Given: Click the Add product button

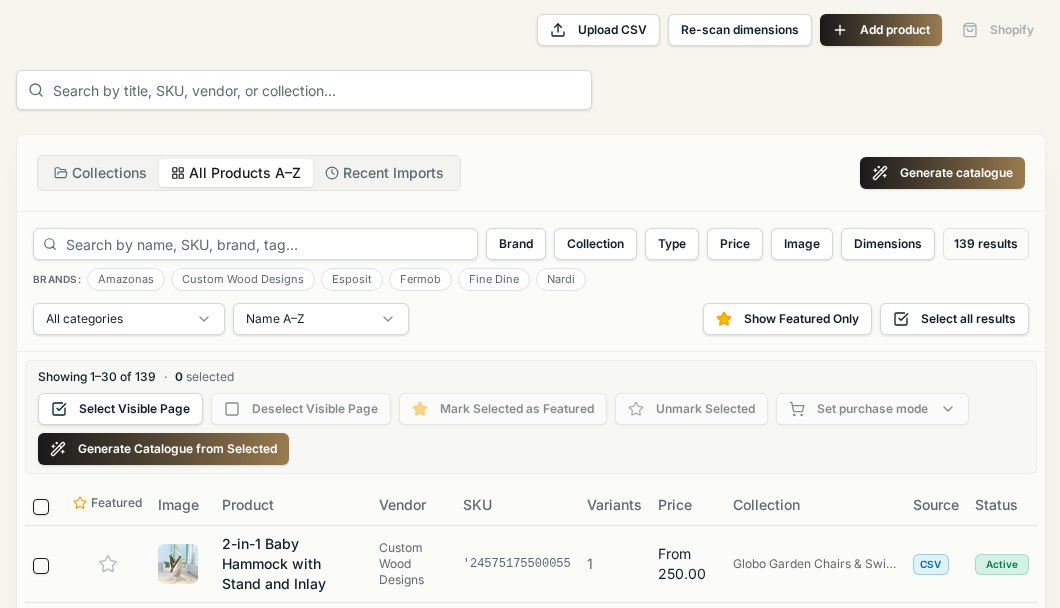Looking at the screenshot, I should tap(881, 30).
